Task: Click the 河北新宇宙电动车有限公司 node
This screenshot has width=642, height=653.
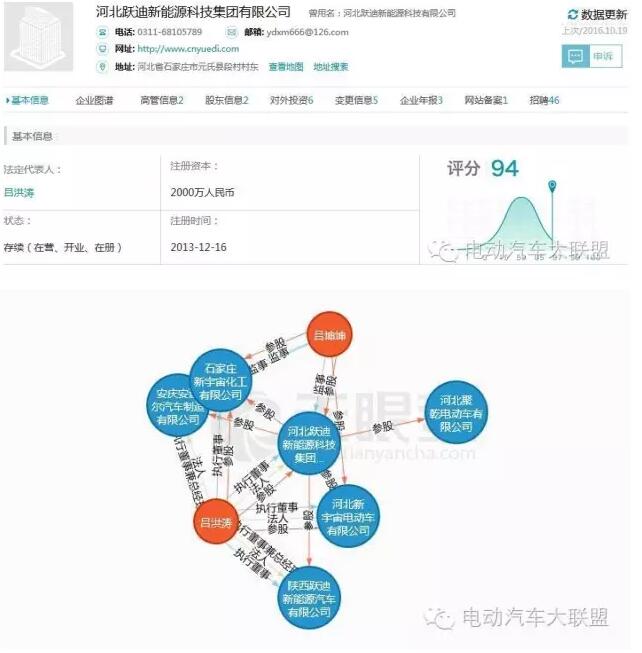Action: click(x=348, y=517)
